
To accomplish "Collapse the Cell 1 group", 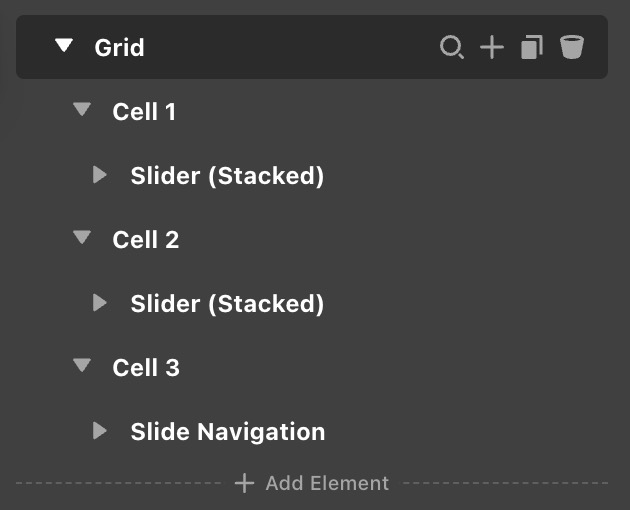I will (x=82, y=110).
